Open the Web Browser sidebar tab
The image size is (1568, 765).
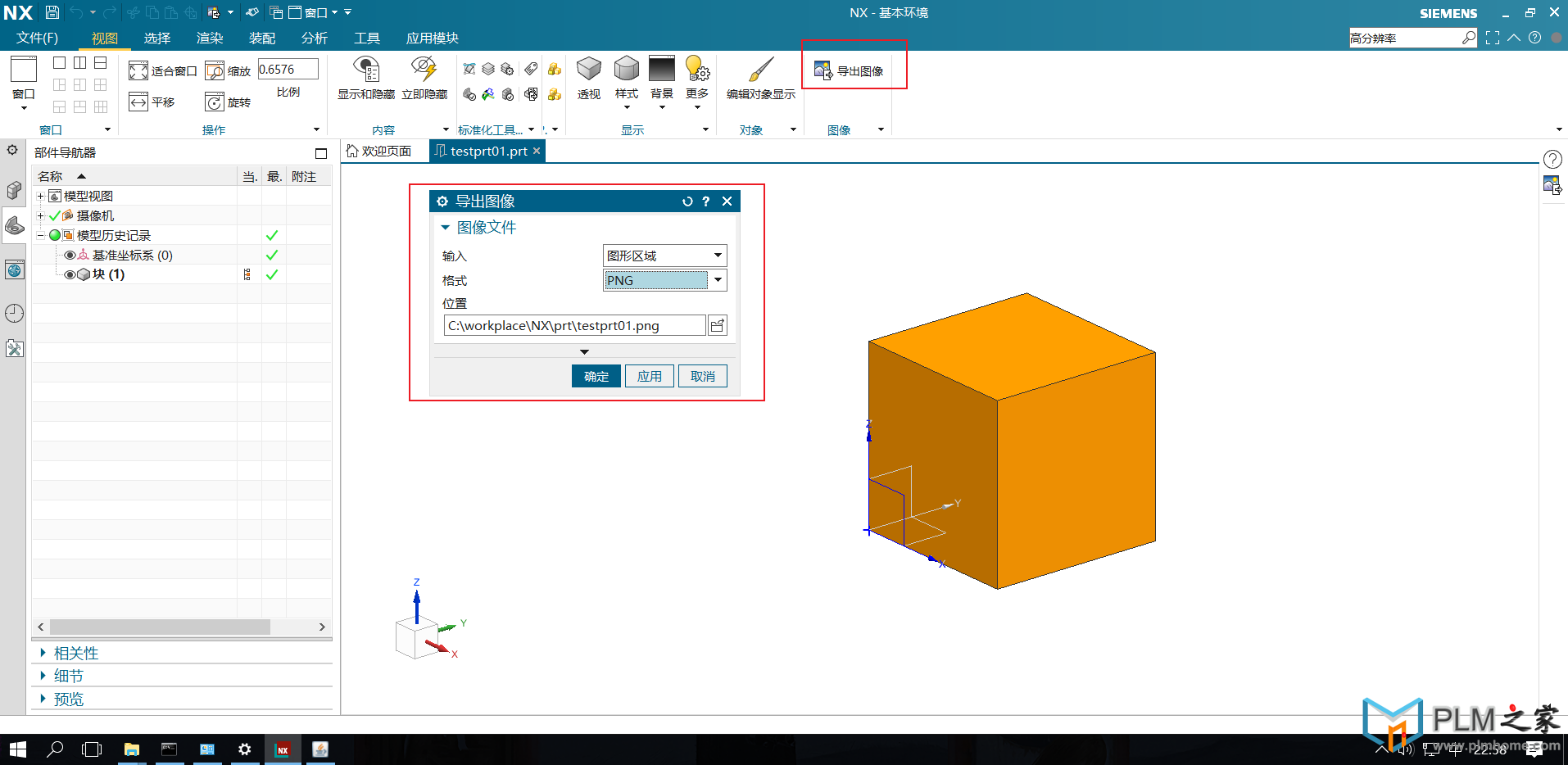[x=14, y=269]
